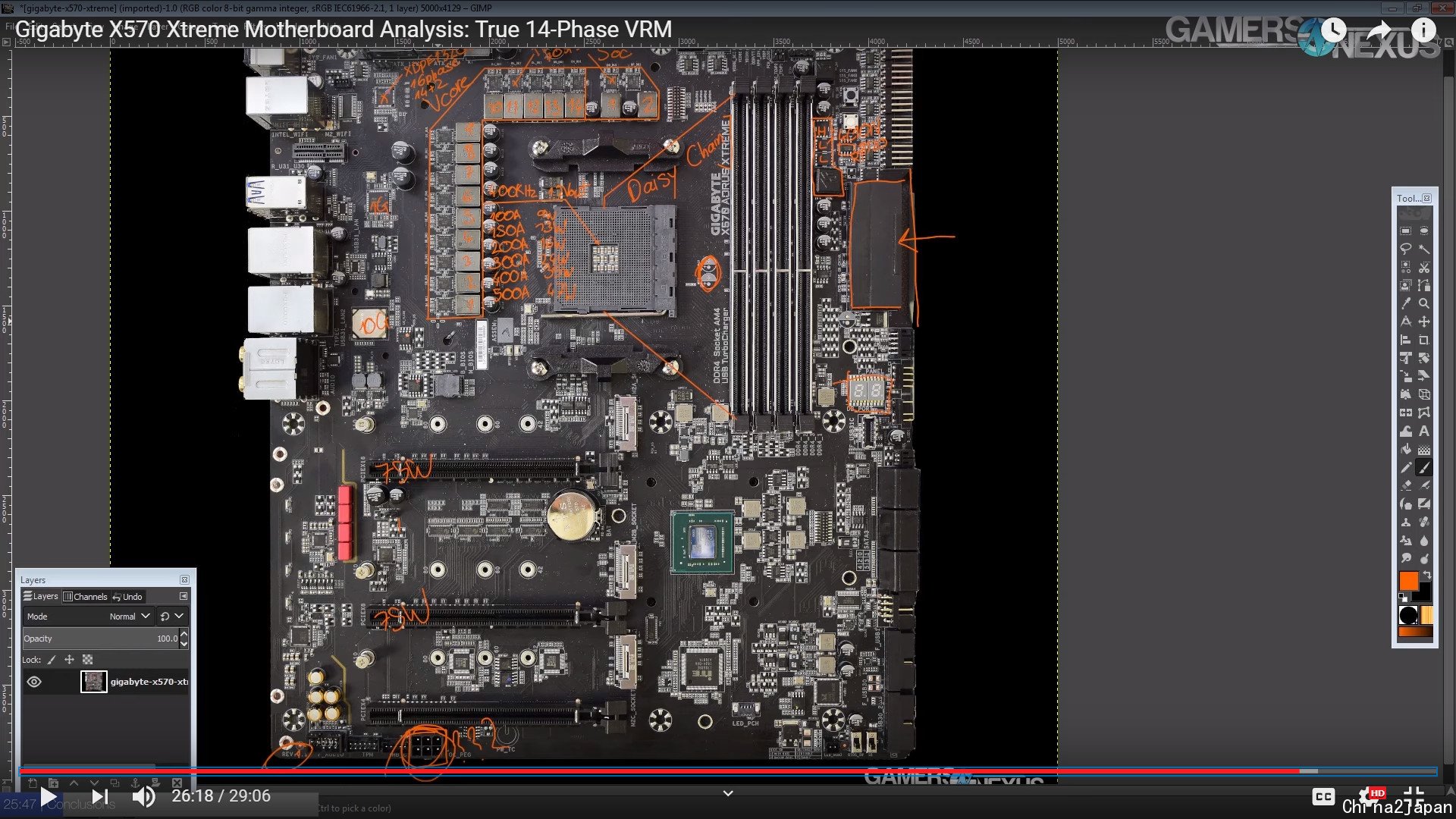
Task: Add video to Watch Later clock
Action: tap(1334, 30)
